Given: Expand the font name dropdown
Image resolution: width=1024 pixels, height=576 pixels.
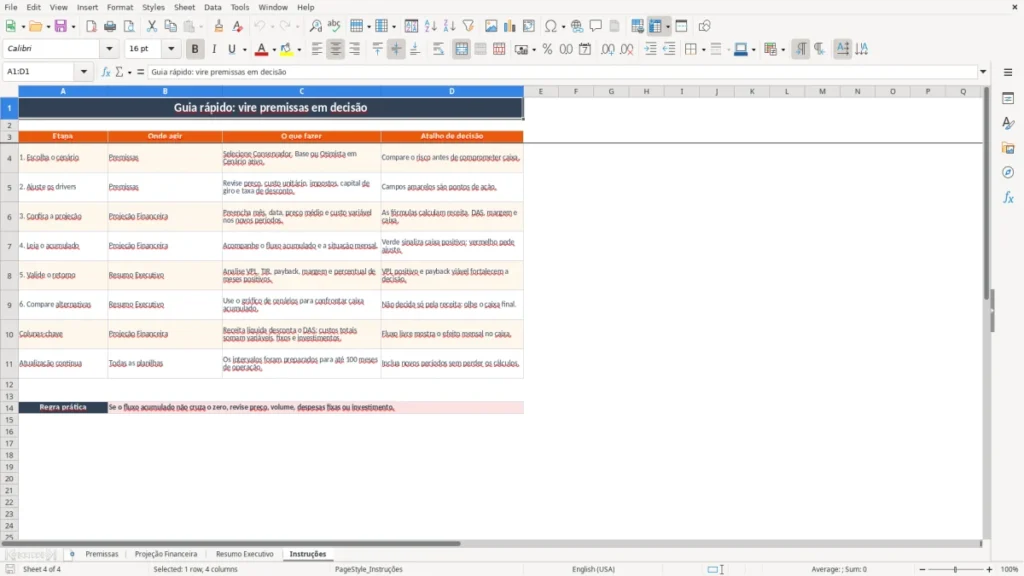Looking at the screenshot, I should pyautogui.click(x=109, y=48).
